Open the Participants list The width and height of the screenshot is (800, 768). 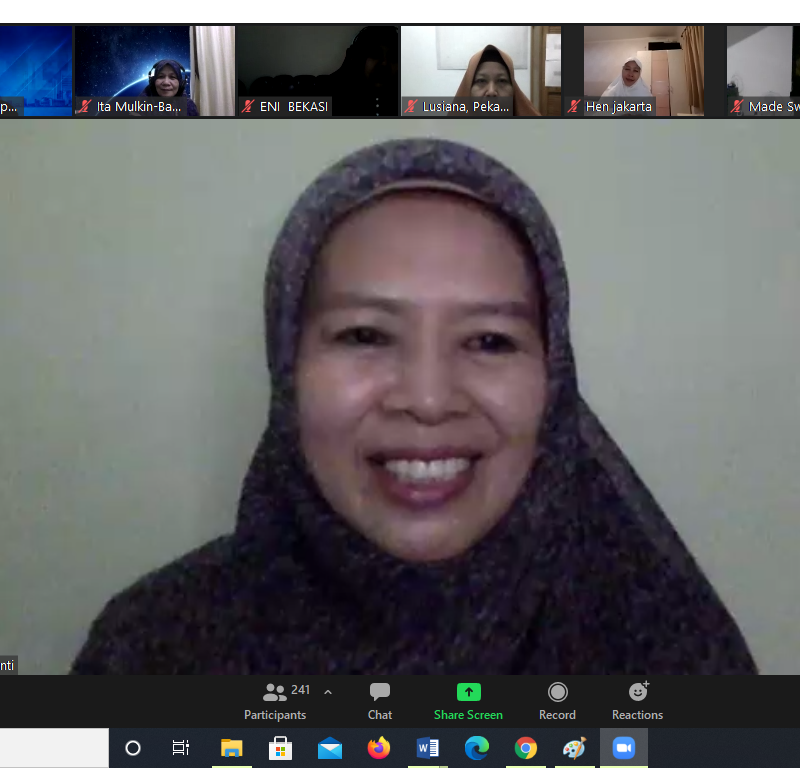click(x=276, y=700)
